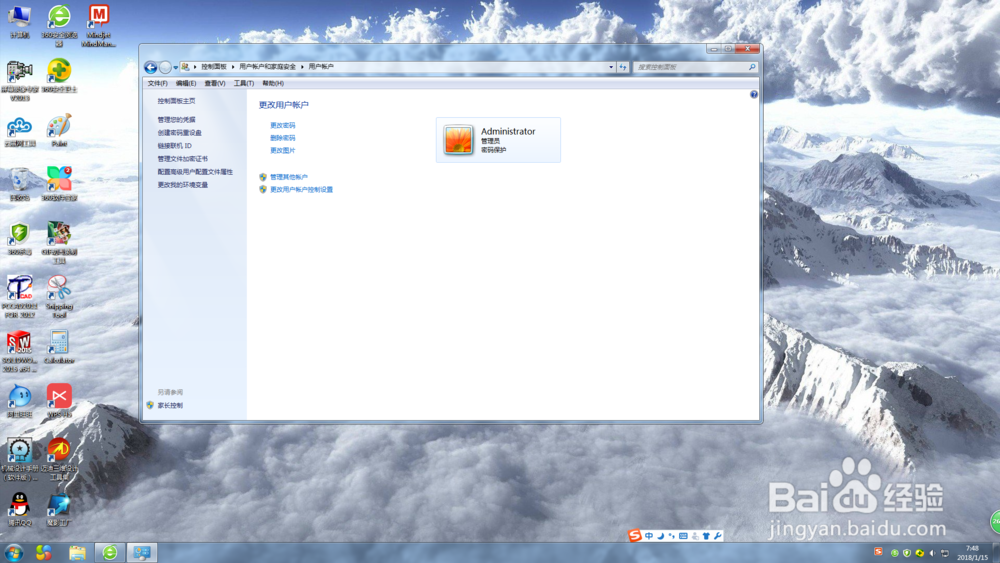
Task: Click the 更改用户帐户控制设置 link
Action: pyautogui.click(x=302, y=189)
